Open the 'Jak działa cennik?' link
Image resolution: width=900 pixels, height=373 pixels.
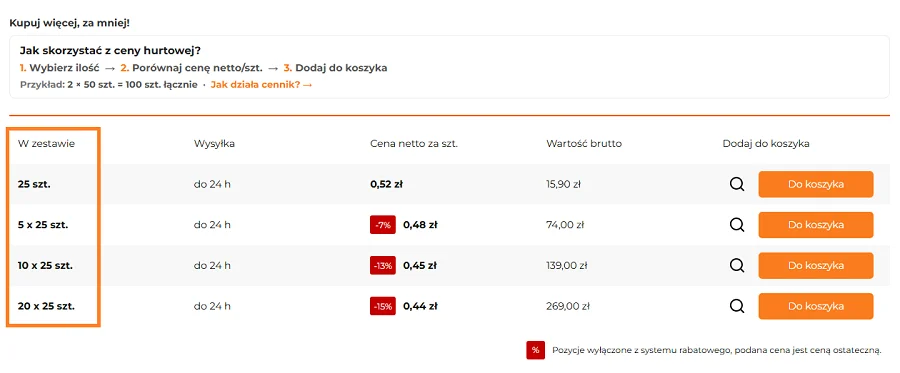(261, 85)
